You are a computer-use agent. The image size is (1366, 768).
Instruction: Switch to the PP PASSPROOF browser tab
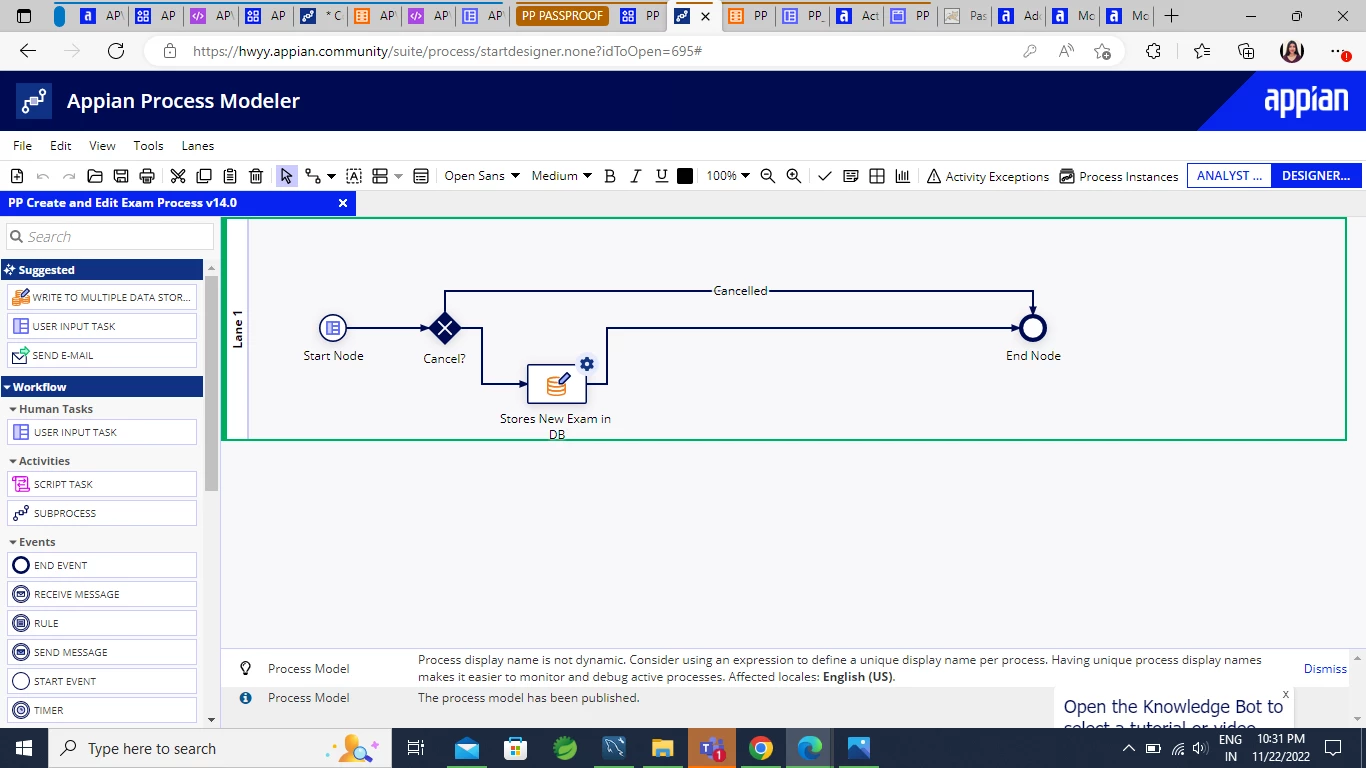click(562, 16)
